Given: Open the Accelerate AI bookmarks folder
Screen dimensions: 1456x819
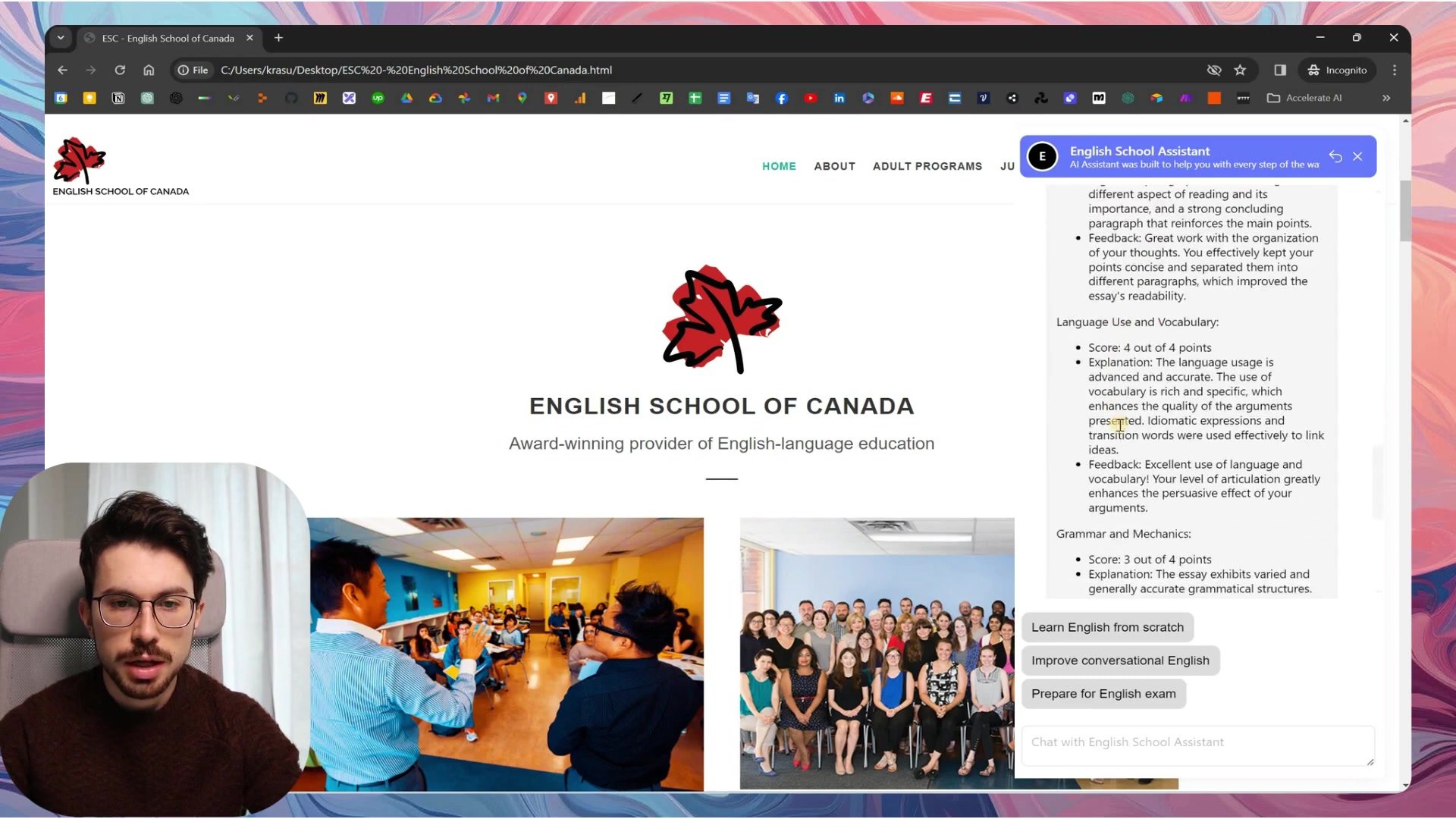Looking at the screenshot, I should coord(1304,98).
